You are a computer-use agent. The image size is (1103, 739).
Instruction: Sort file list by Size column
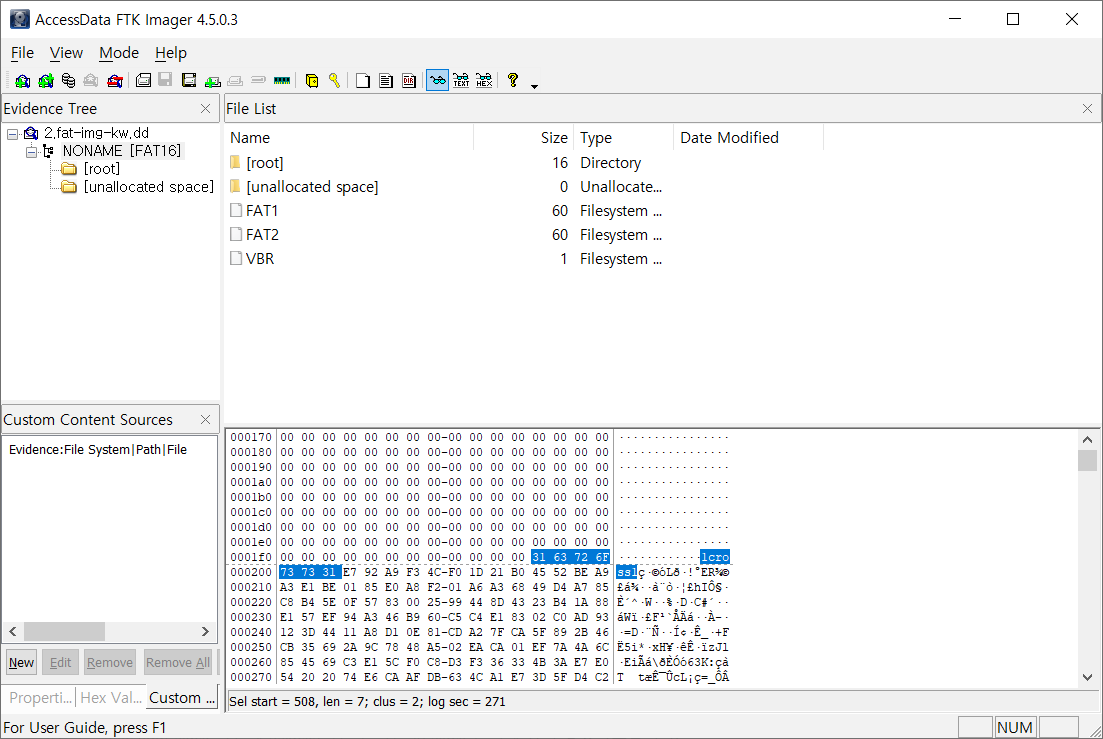click(x=524, y=138)
